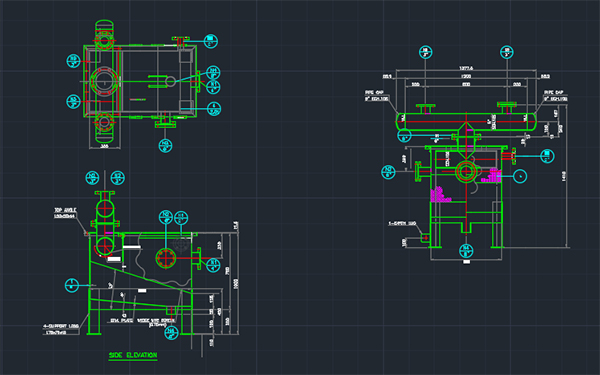The height and width of the screenshot is (375, 600).
Task: Select the 355 dimension below plan view
Action: coord(104,146)
